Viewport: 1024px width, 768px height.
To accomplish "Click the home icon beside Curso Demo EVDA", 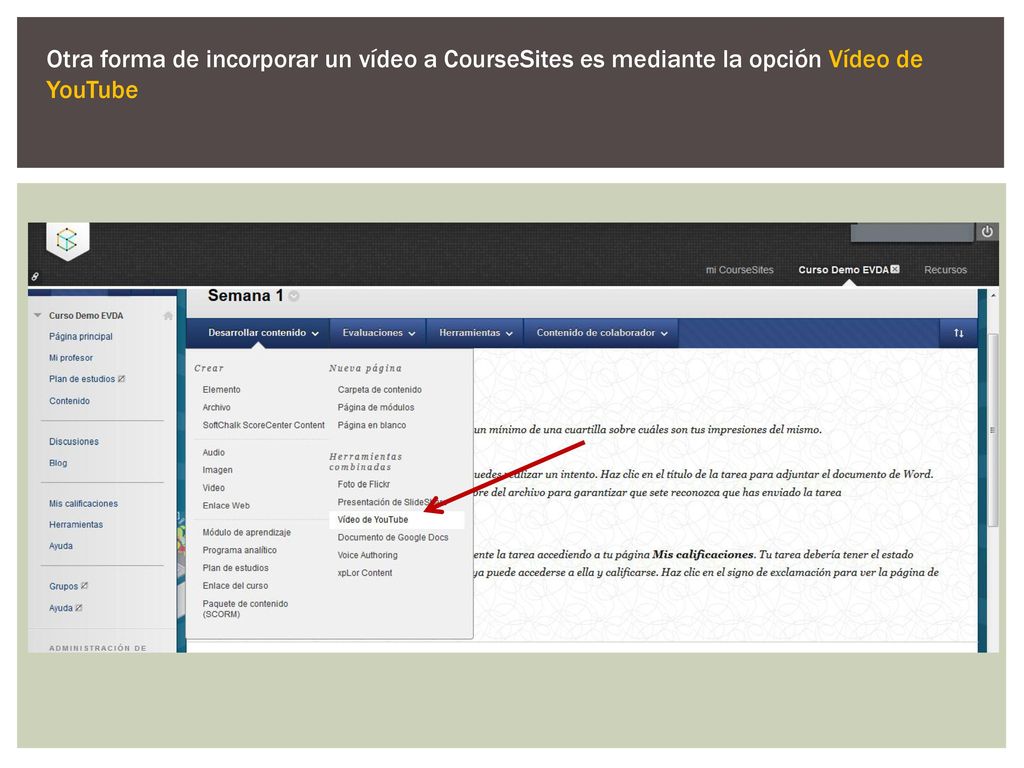I will pos(168,316).
